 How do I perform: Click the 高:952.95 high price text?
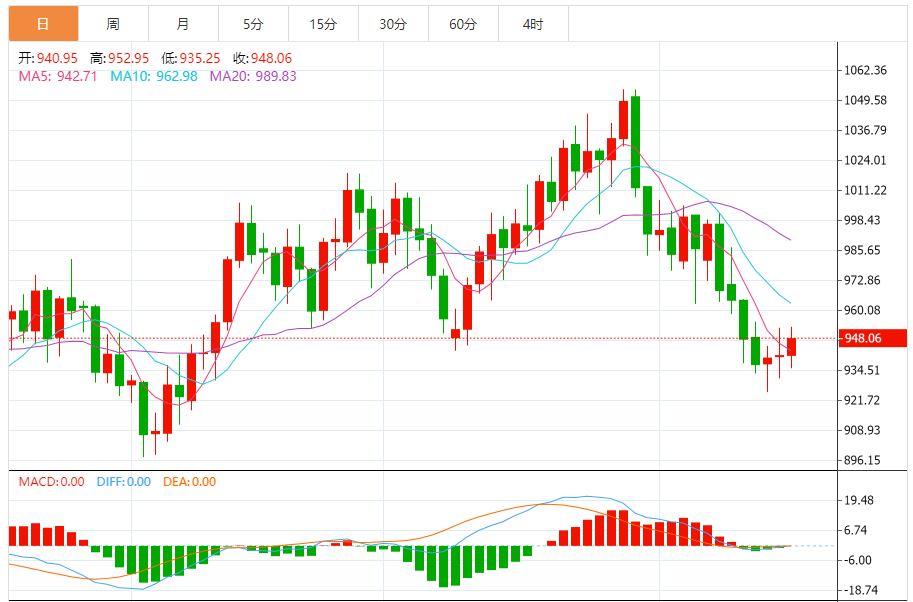pyautogui.click(x=119, y=58)
